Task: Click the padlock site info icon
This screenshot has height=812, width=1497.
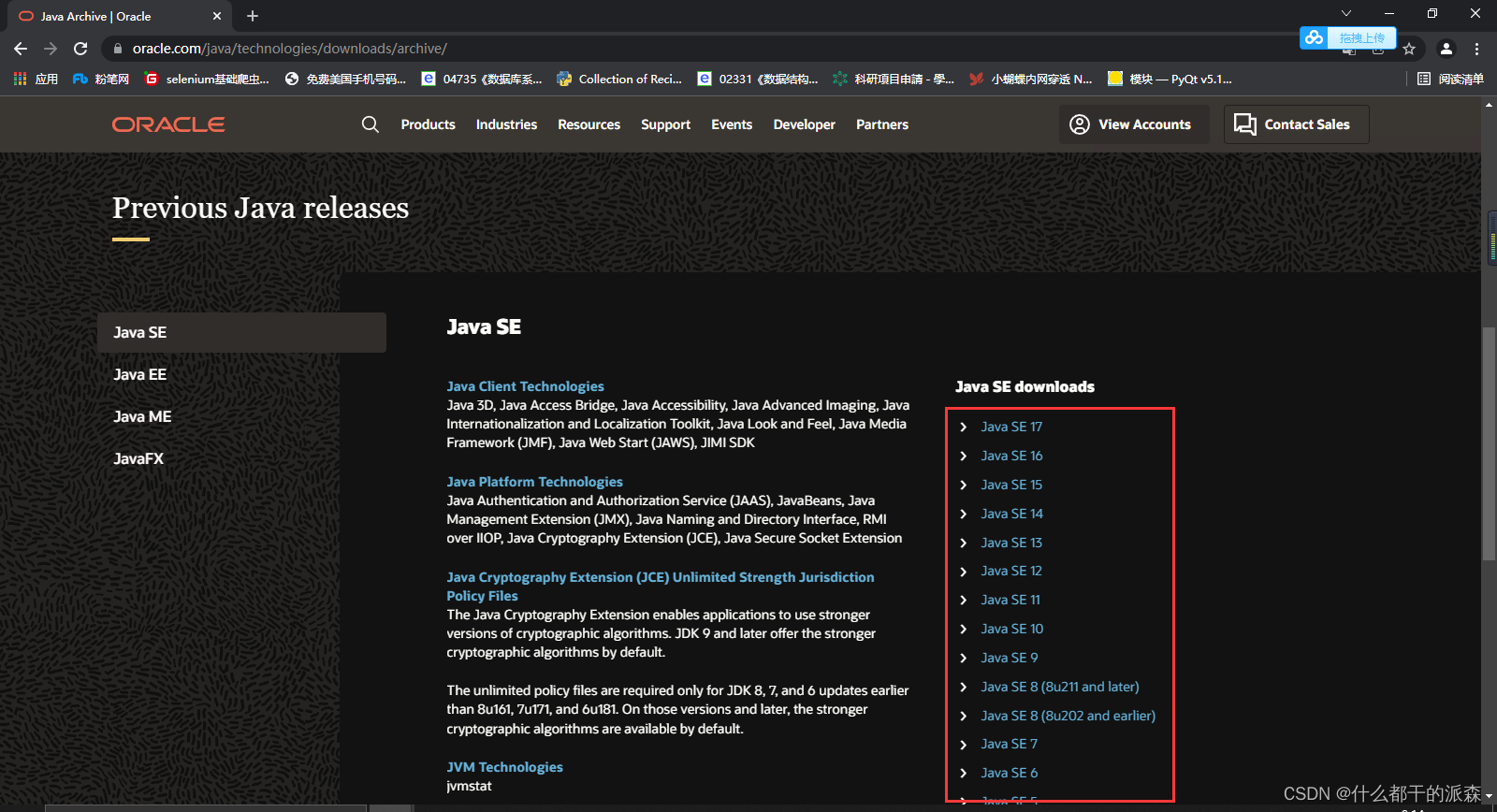Action: click(x=117, y=49)
